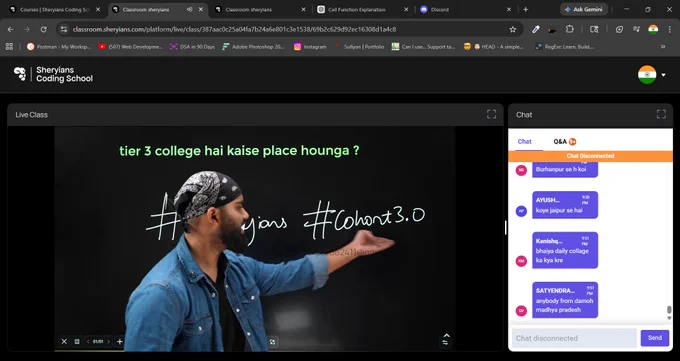The image size is (680, 361).
Task: Open the media controls icon in Chrome toolbar
Action: 636,30
